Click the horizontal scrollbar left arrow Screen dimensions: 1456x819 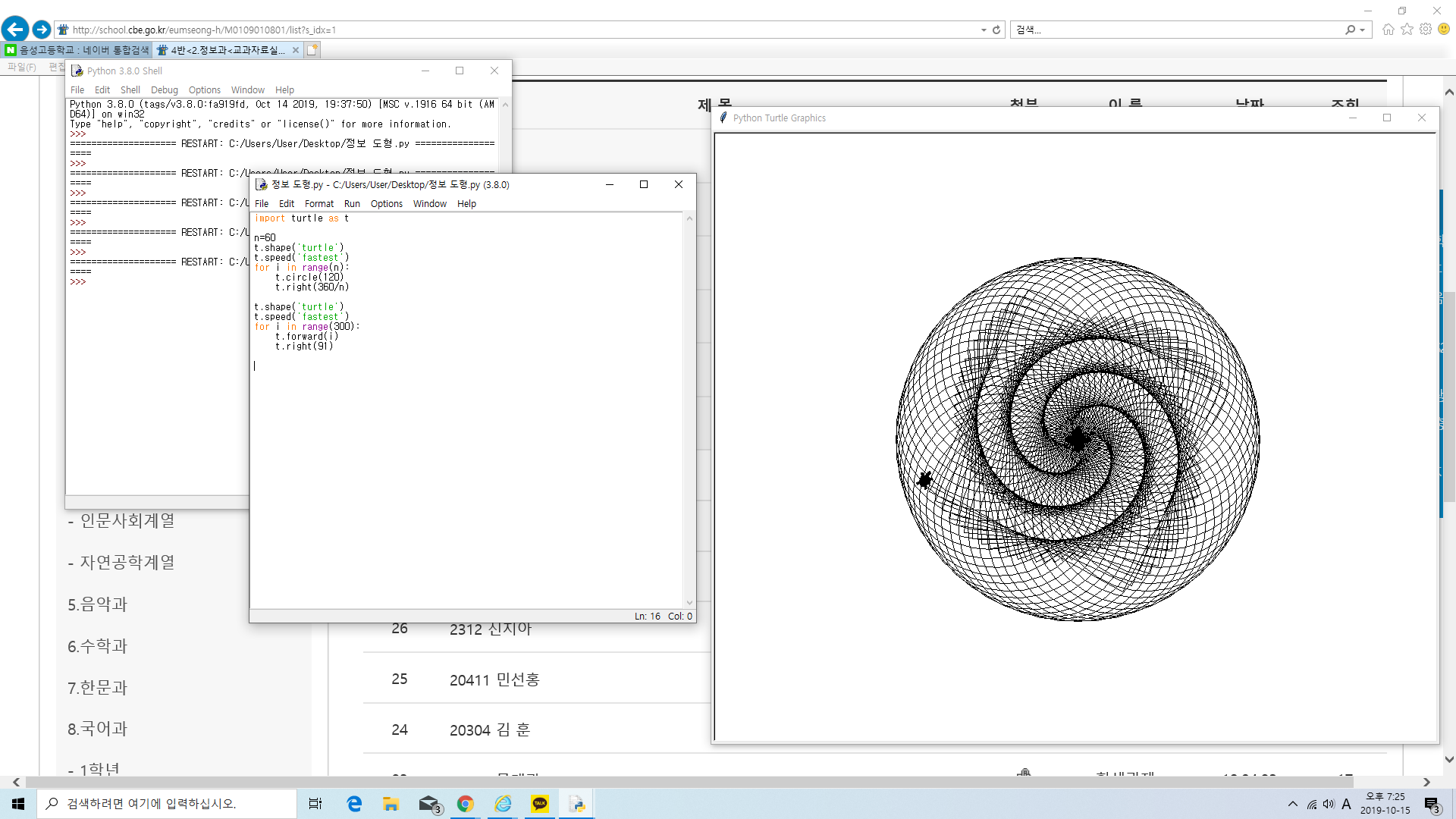click(16, 782)
